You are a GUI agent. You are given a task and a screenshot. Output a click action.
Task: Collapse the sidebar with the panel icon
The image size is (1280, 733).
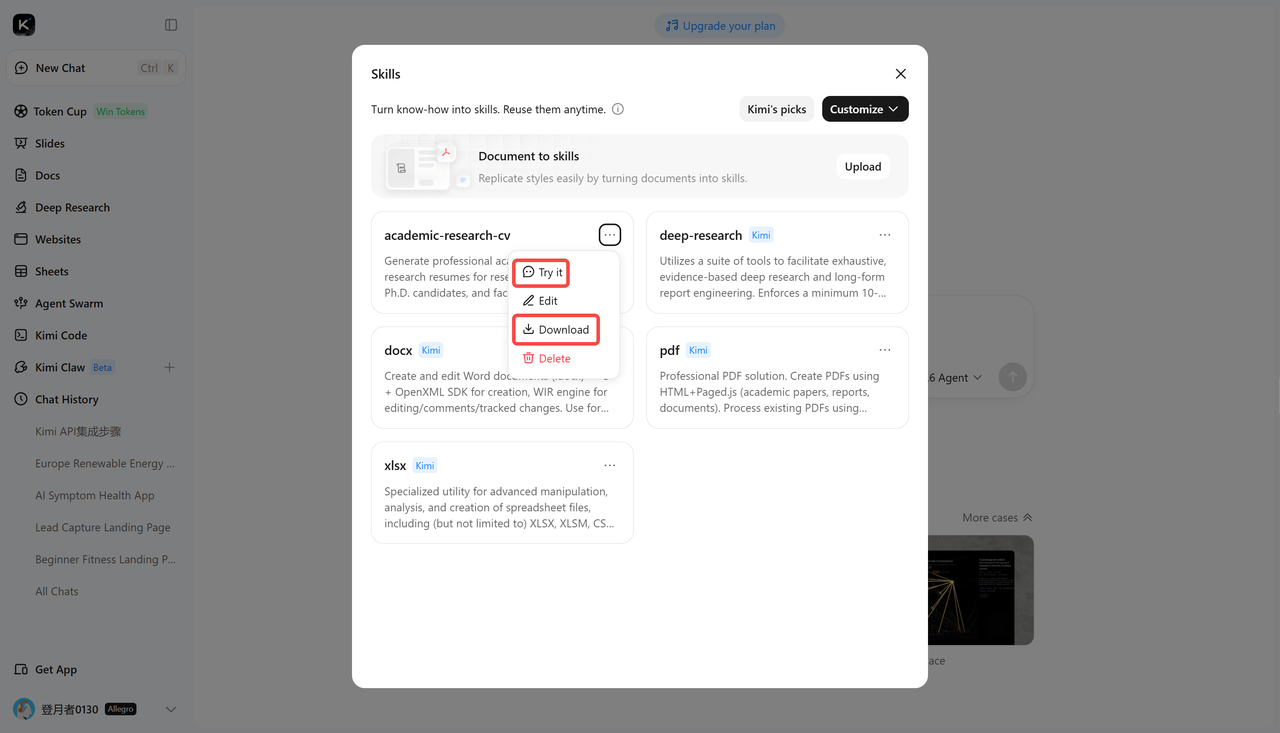click(x=171, y=25)
